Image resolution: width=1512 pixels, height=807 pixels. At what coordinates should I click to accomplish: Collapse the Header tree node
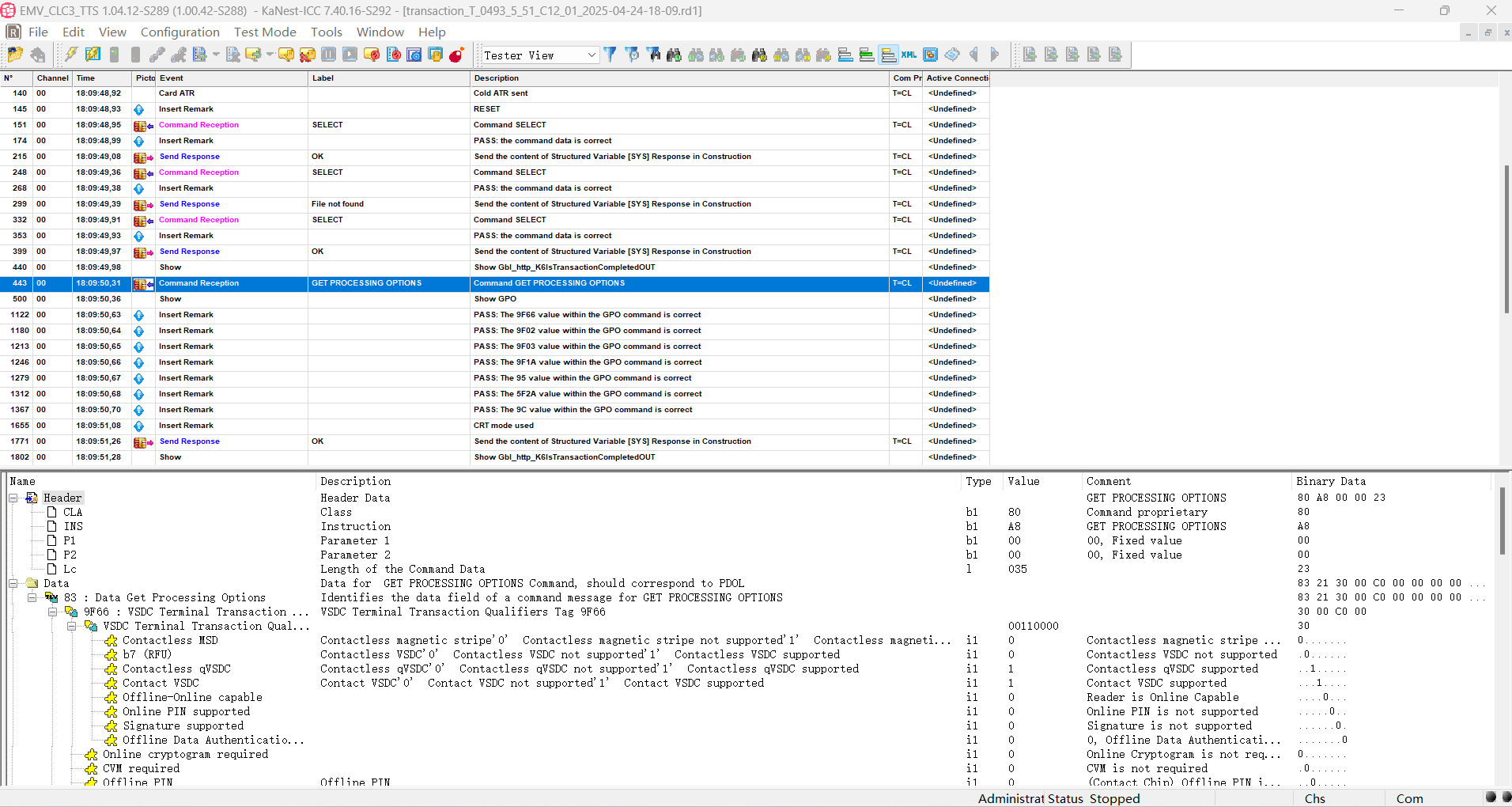pos(13,498)
